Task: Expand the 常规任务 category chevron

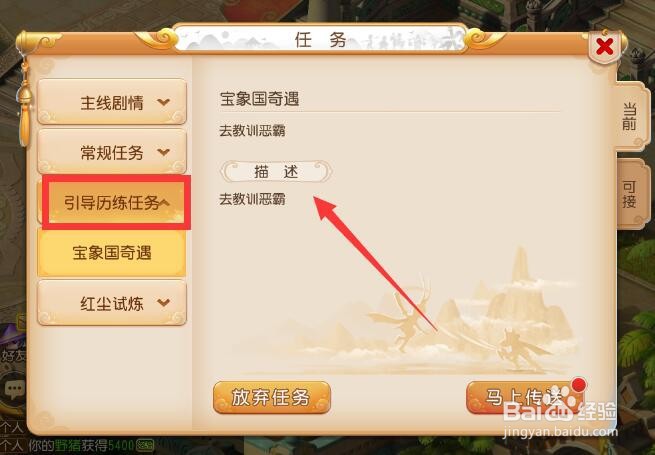Action: click(x=163, y=152)
